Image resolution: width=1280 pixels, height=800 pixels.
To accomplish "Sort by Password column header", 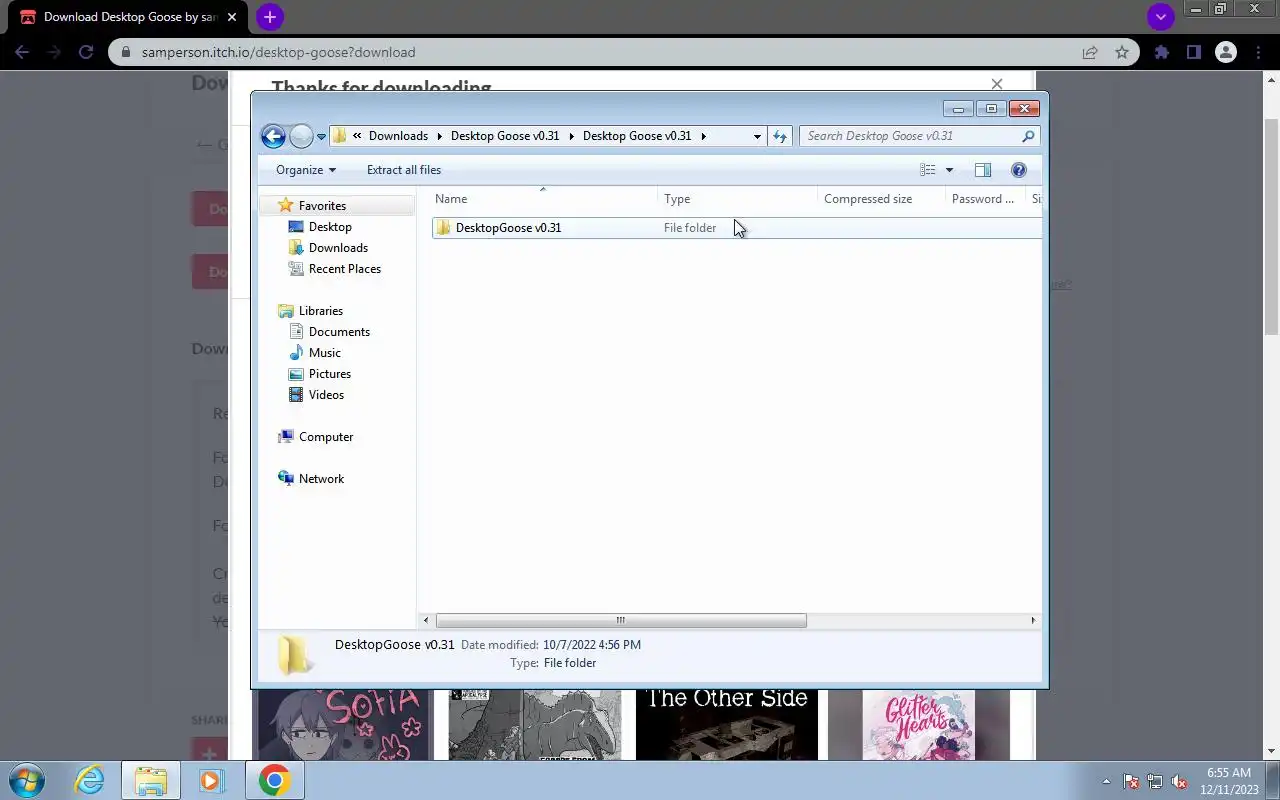I will [x=986, y=199].
